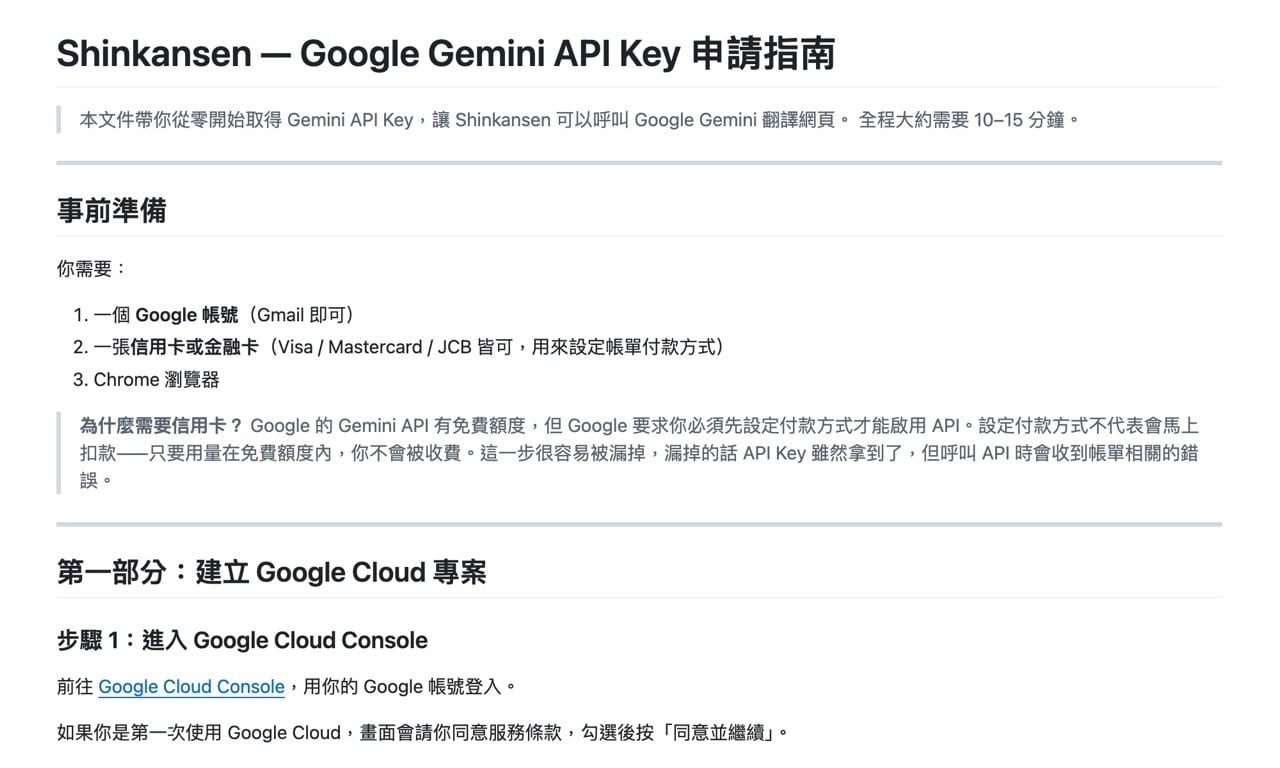1280x768 pixels.
Task: Click the bold 信用卡或金融卡 text
Action: tap(195, 347)
